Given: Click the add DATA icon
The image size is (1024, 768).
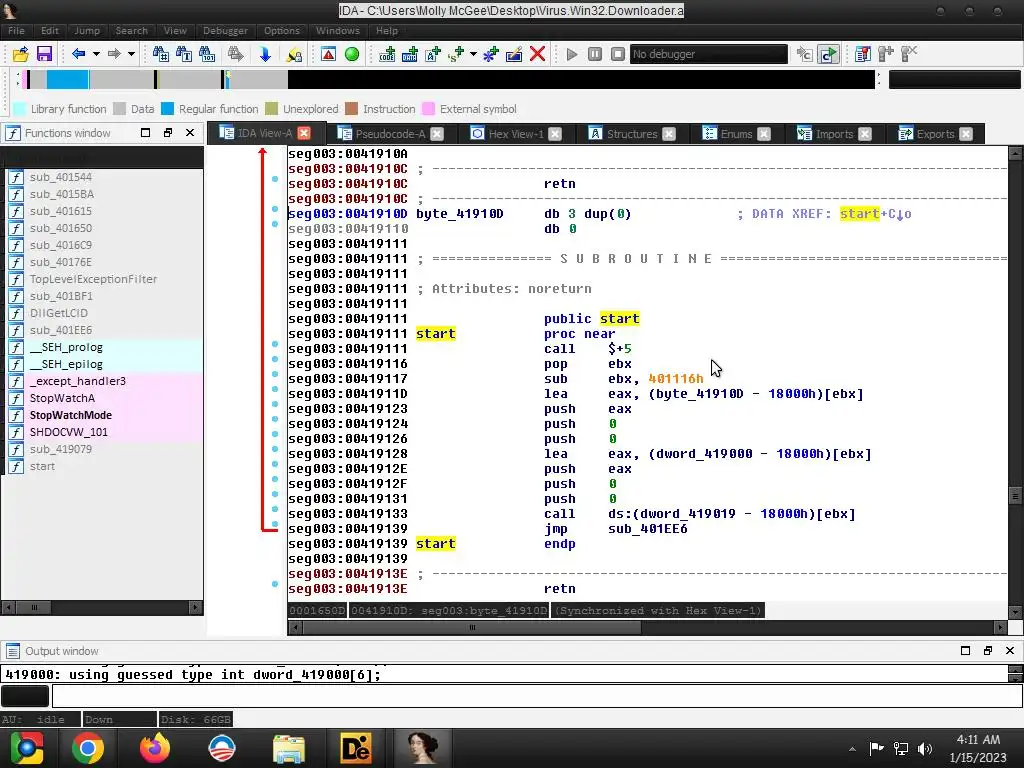Looking at the screenshot, I should pos(410,54).
